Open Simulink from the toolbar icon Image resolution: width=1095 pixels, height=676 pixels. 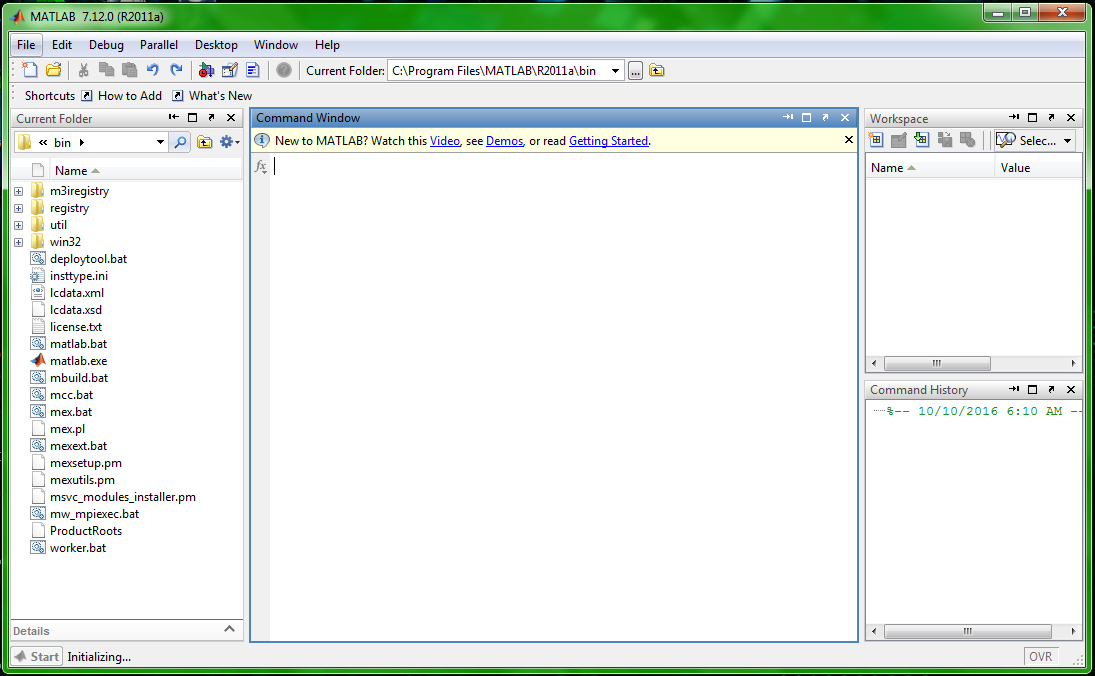click(x=206, y=70)
